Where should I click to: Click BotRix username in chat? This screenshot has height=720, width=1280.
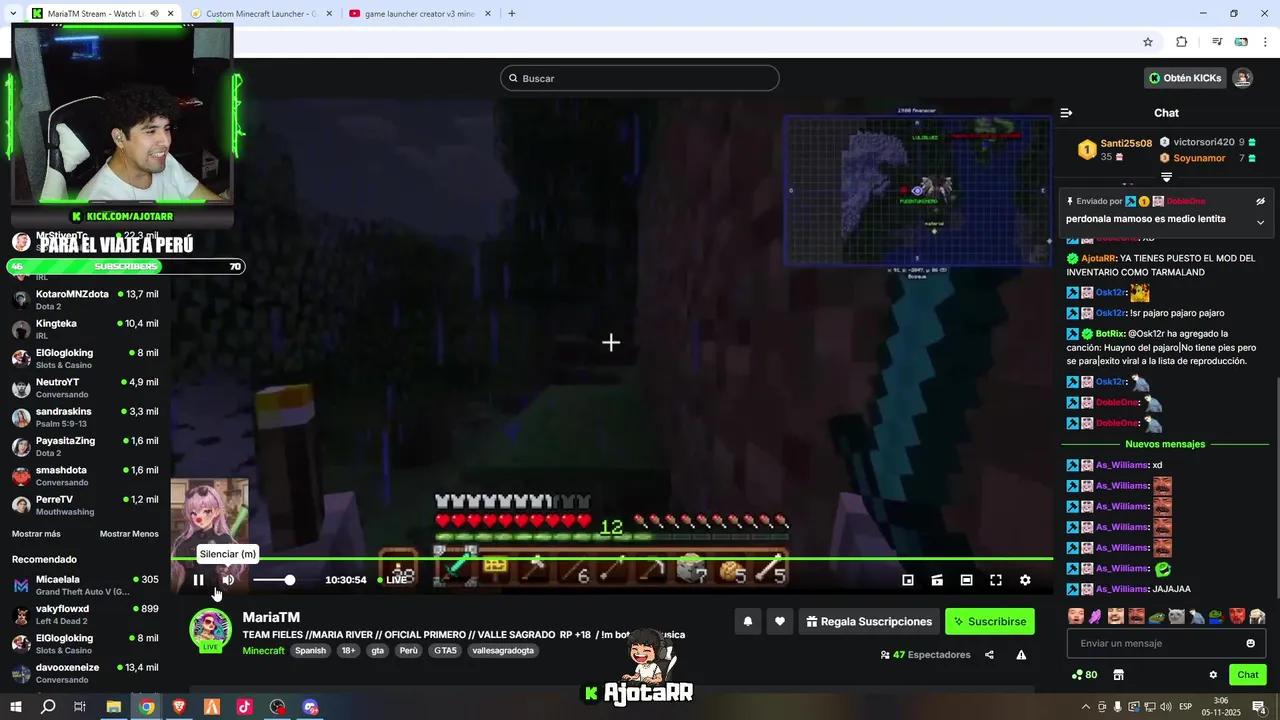click(x=1111, y=334)
